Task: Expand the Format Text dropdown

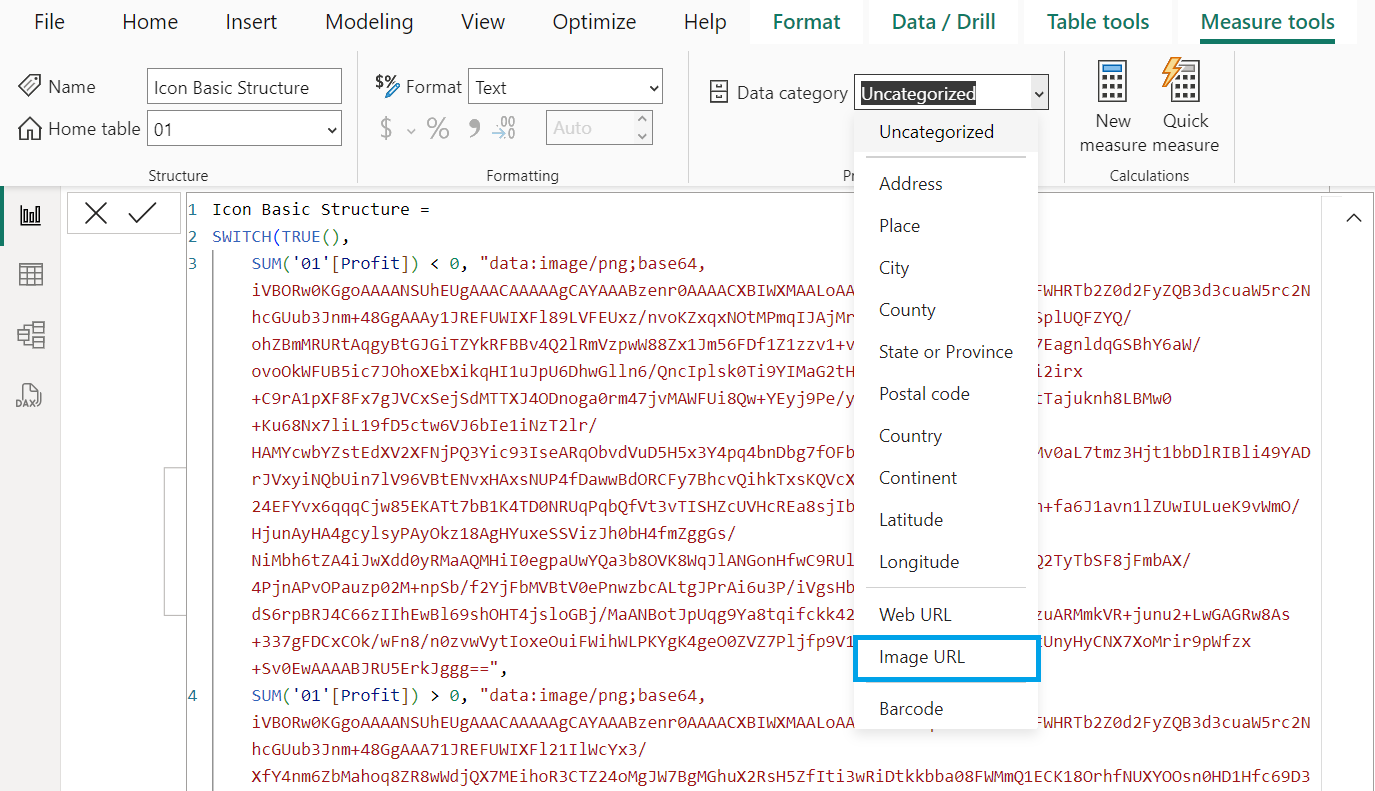Action: 565,88
